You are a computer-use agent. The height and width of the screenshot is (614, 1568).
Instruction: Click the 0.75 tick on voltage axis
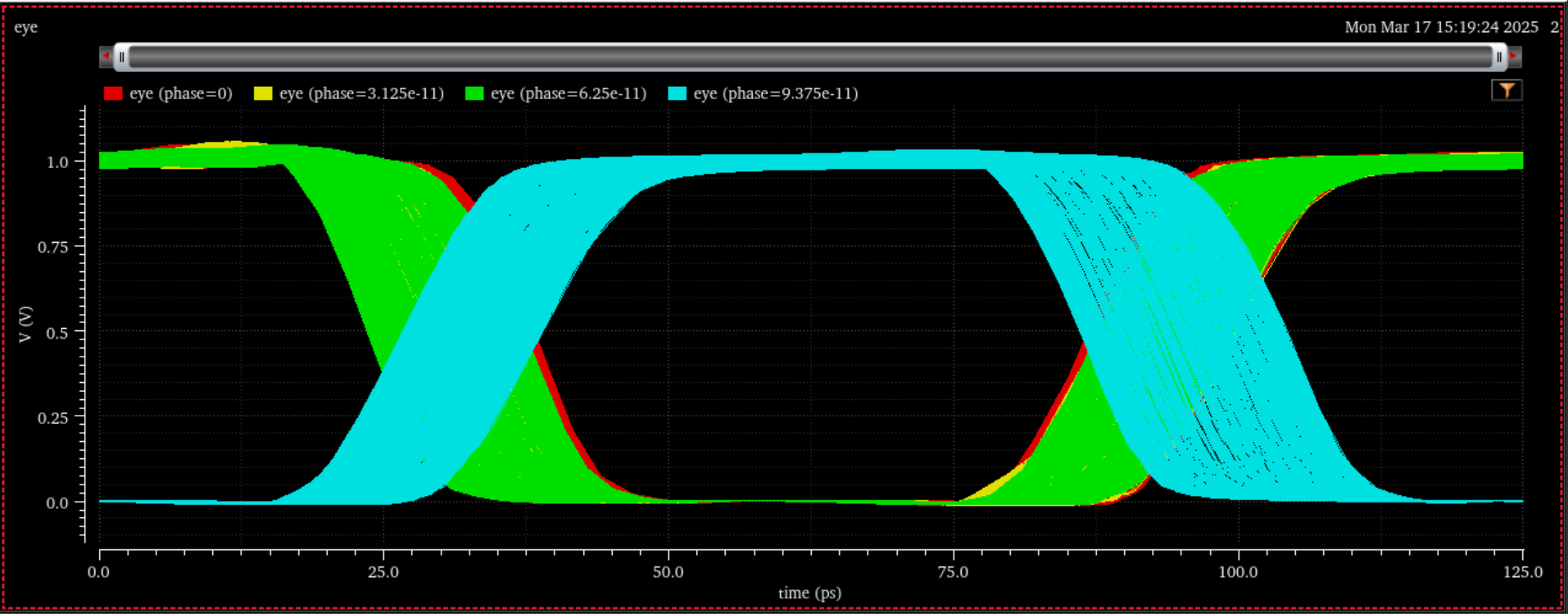(x=54, y=247)
